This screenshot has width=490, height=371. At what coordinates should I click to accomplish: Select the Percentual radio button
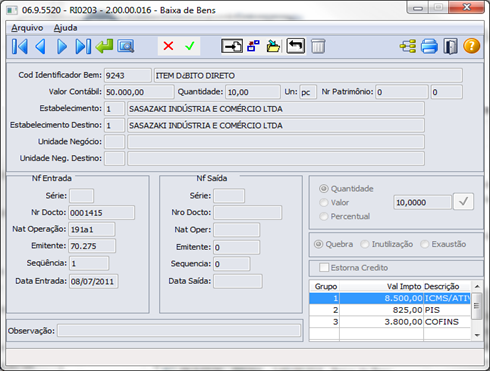click(324, 216)
